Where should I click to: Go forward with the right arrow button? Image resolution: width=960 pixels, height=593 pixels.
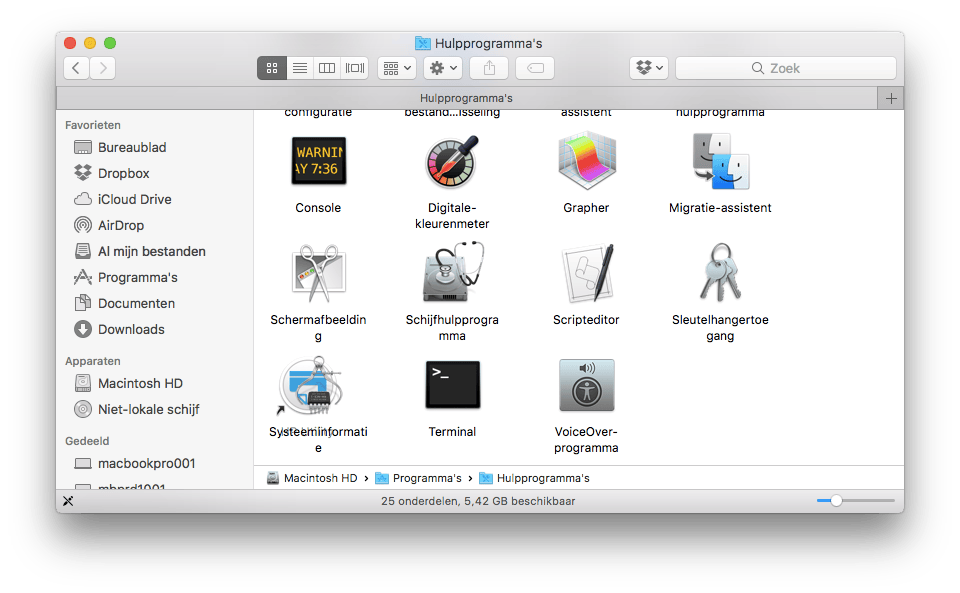click(x=103, y=68)
